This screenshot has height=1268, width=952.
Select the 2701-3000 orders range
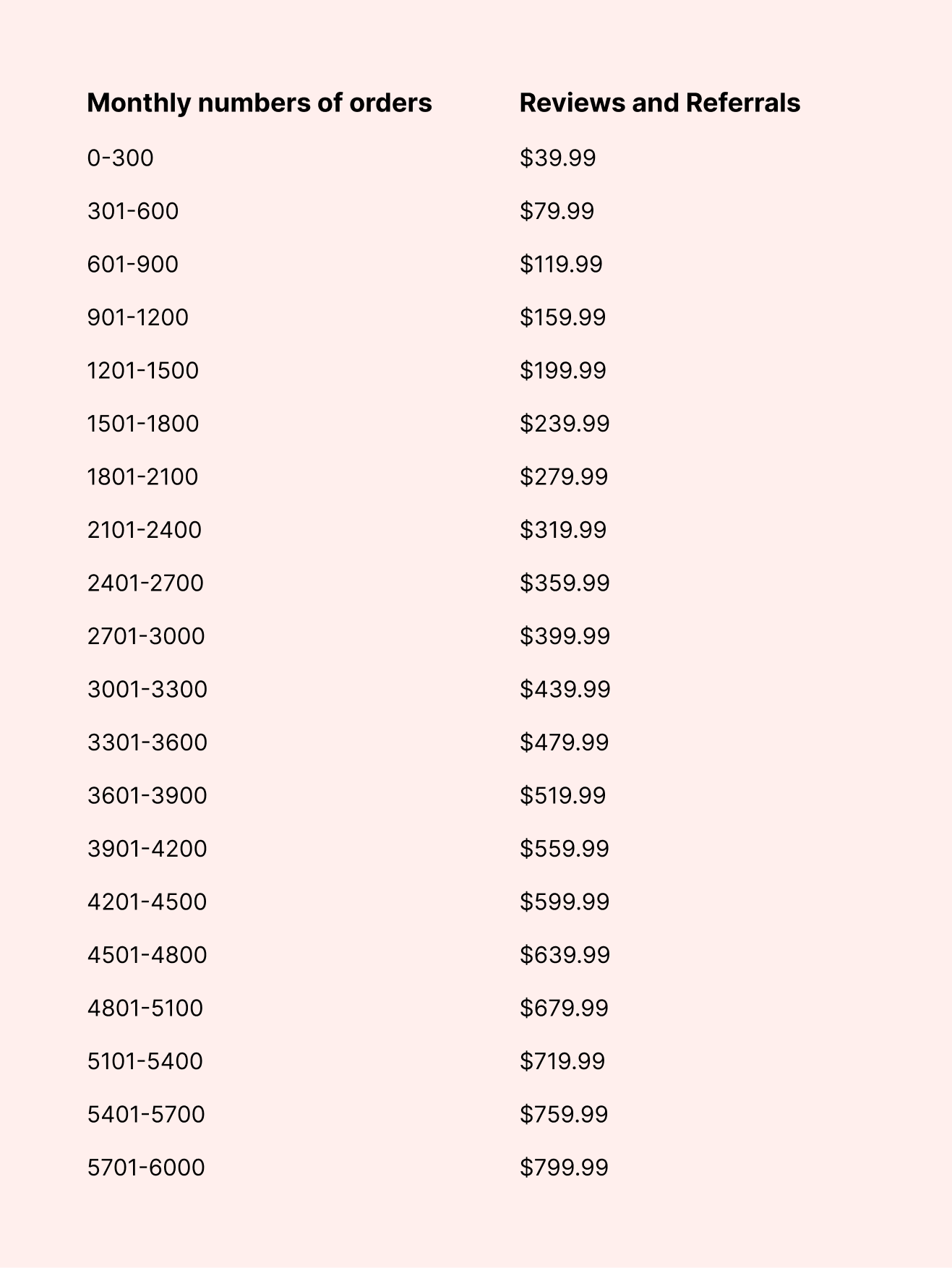[146, 636]
